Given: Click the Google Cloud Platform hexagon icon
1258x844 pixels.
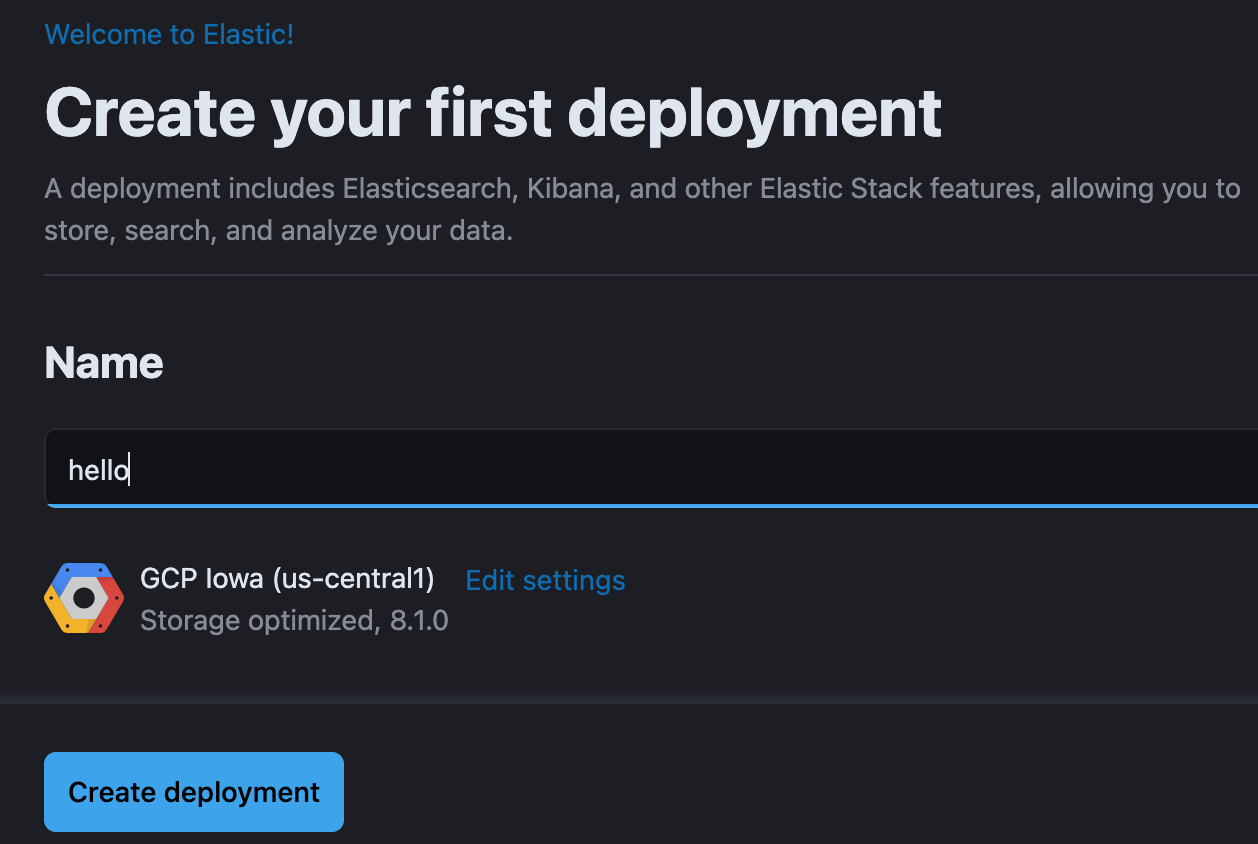Looking at the screenshot, I should coord(84,598).
